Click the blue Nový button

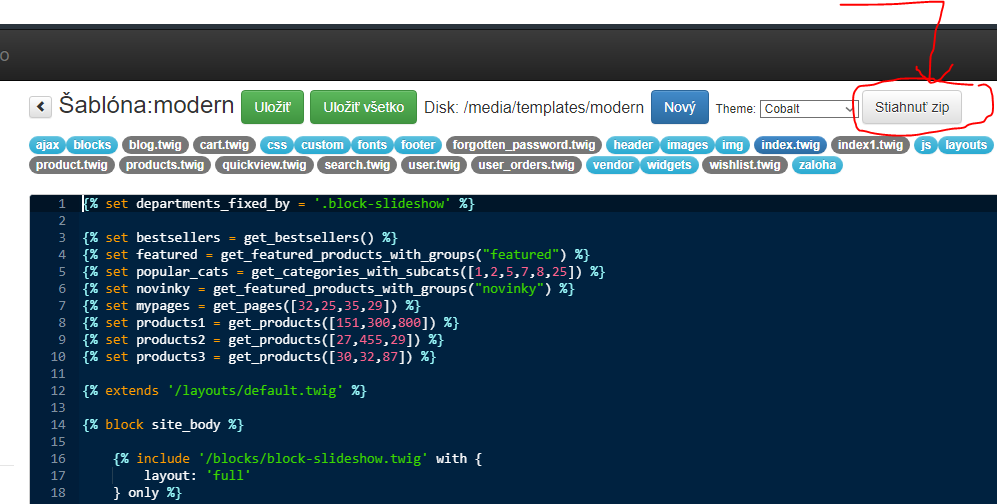point(680,107)
